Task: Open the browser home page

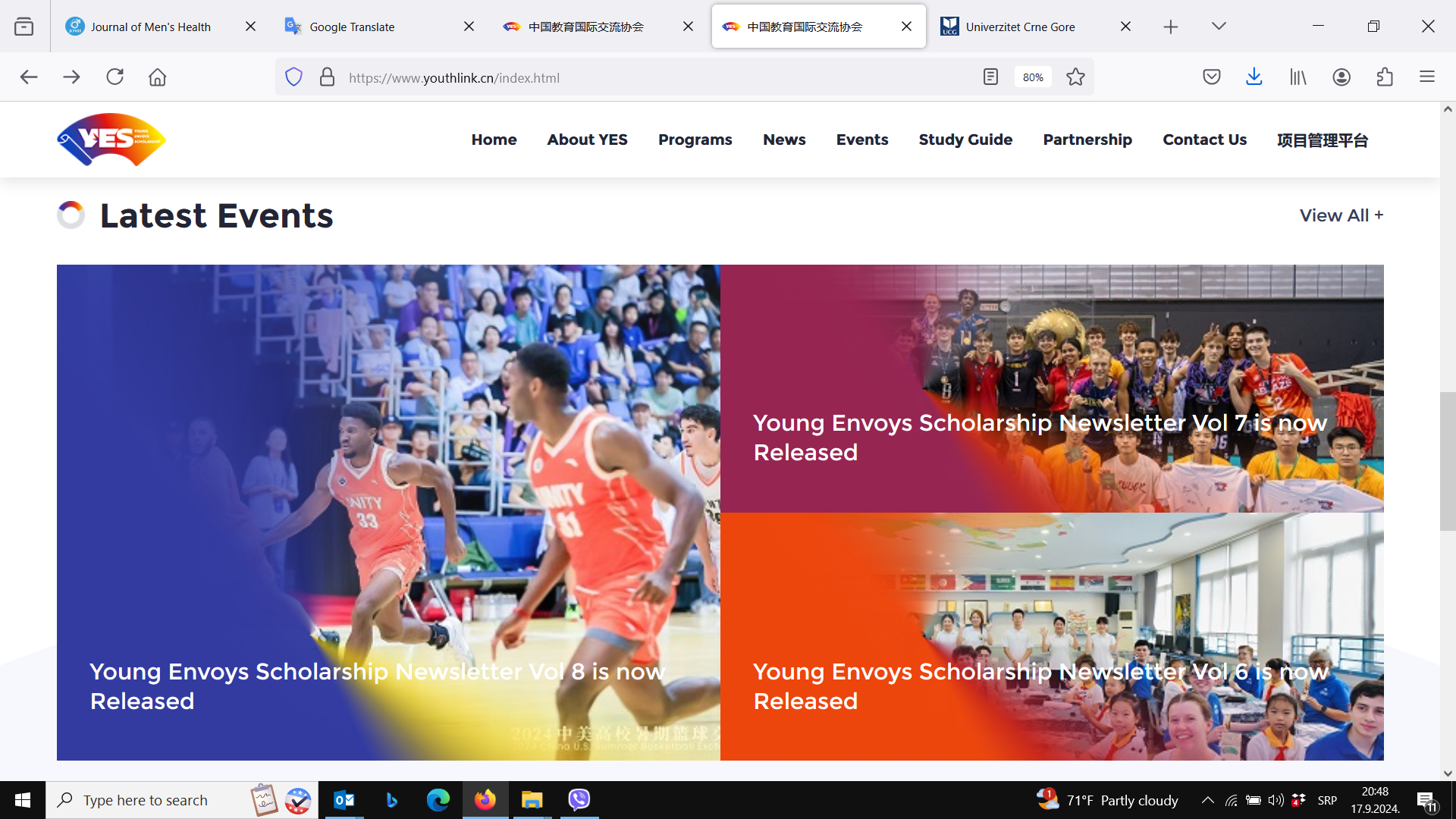Action: click(157, 77)
